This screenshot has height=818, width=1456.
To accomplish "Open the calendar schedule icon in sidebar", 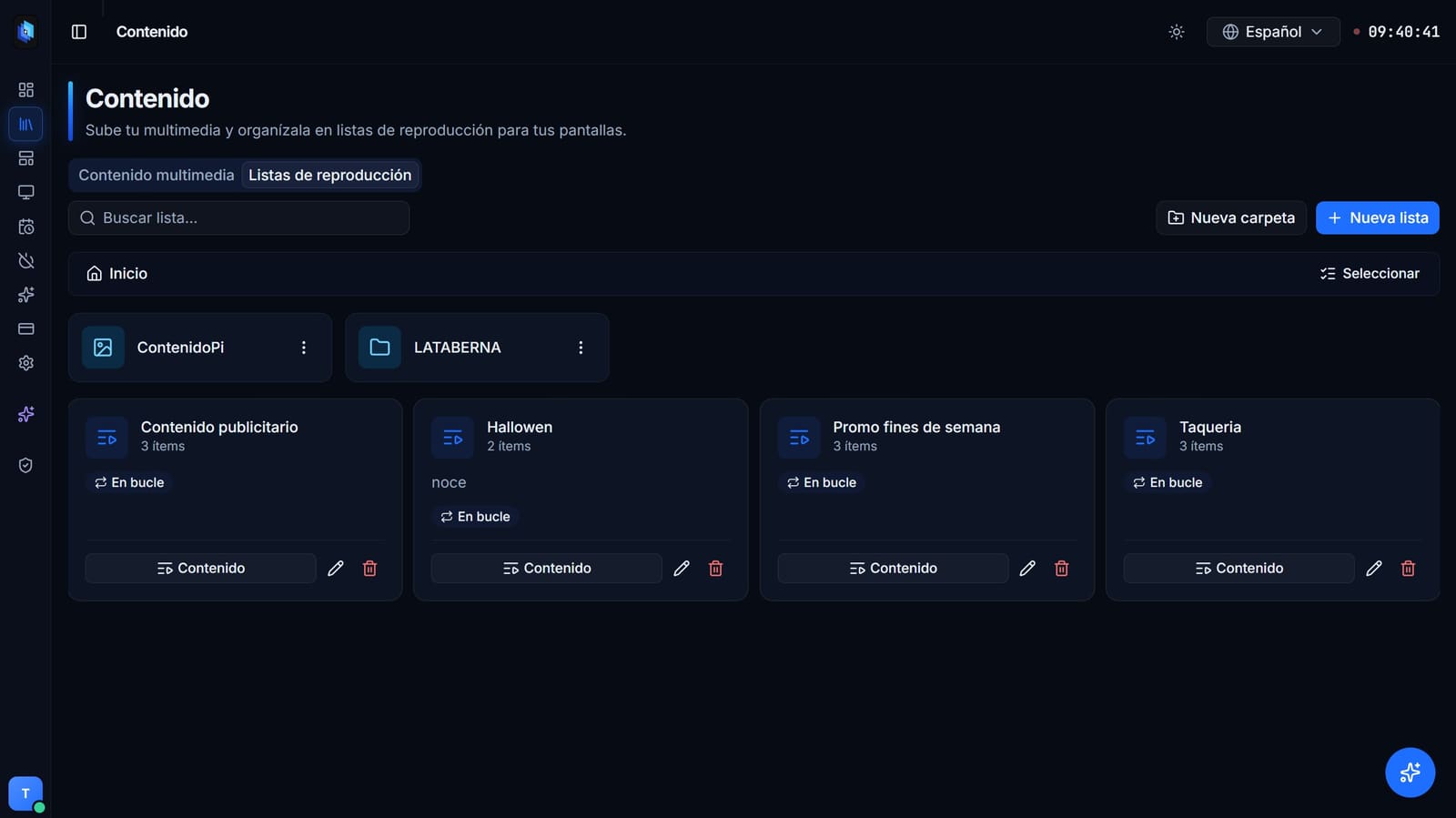I will 25,227.
